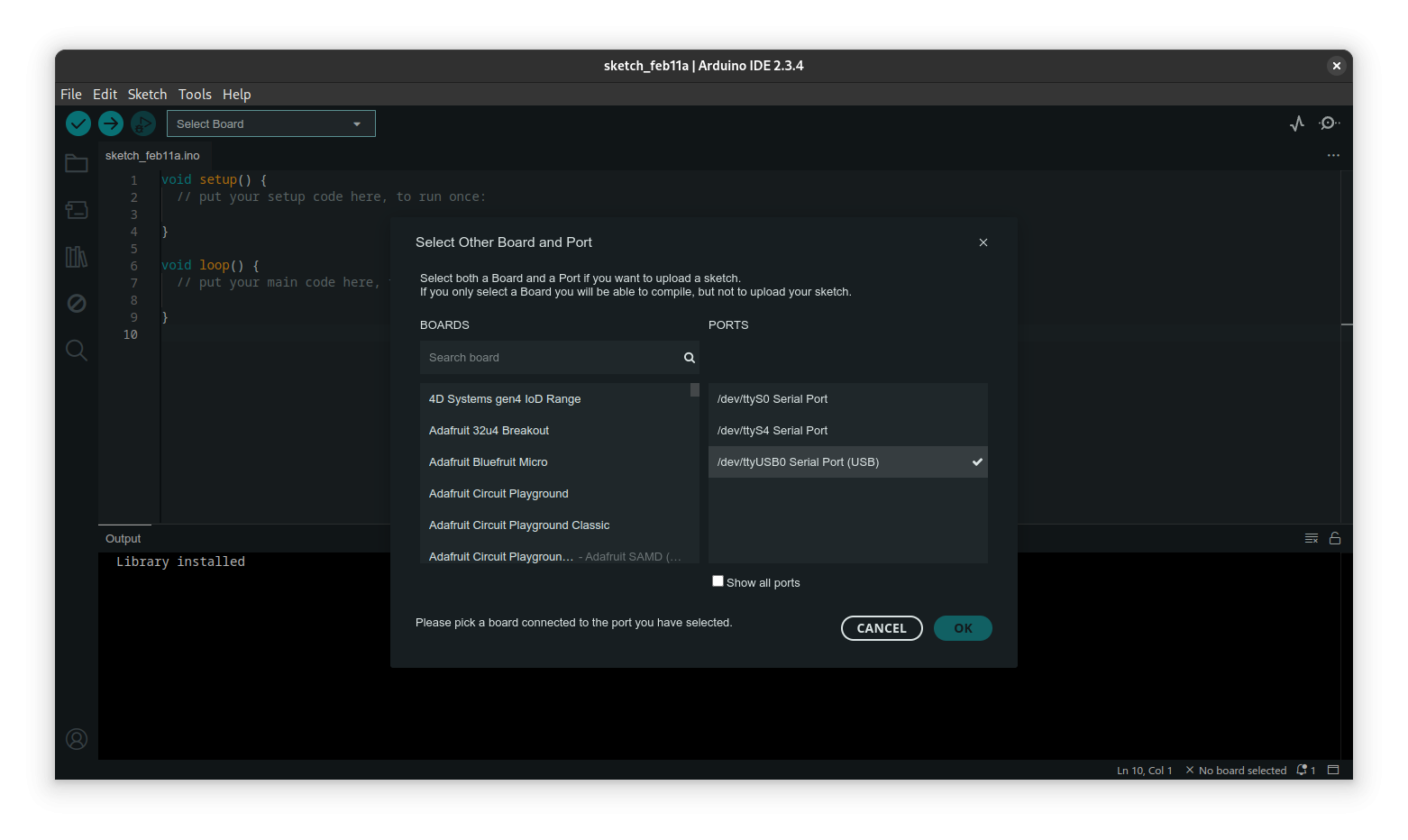
Task: Open the Boards Manager sidebar icon
Action: click(x=77, y=210)
